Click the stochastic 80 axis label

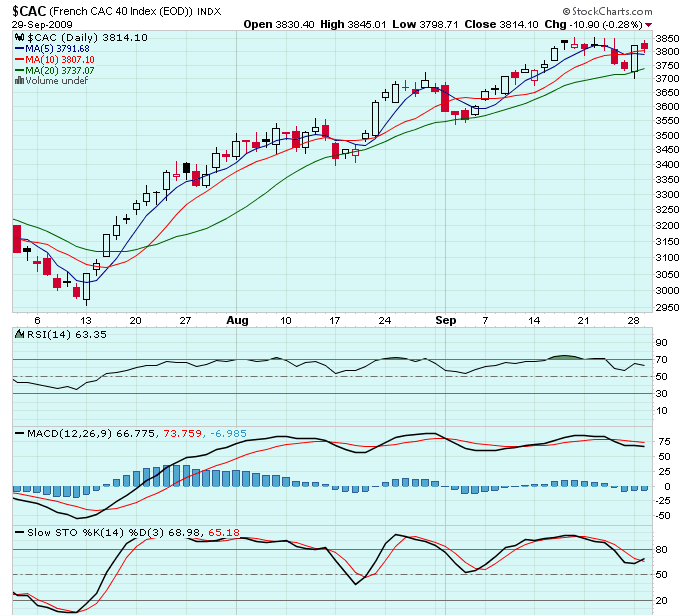(661, 549)
